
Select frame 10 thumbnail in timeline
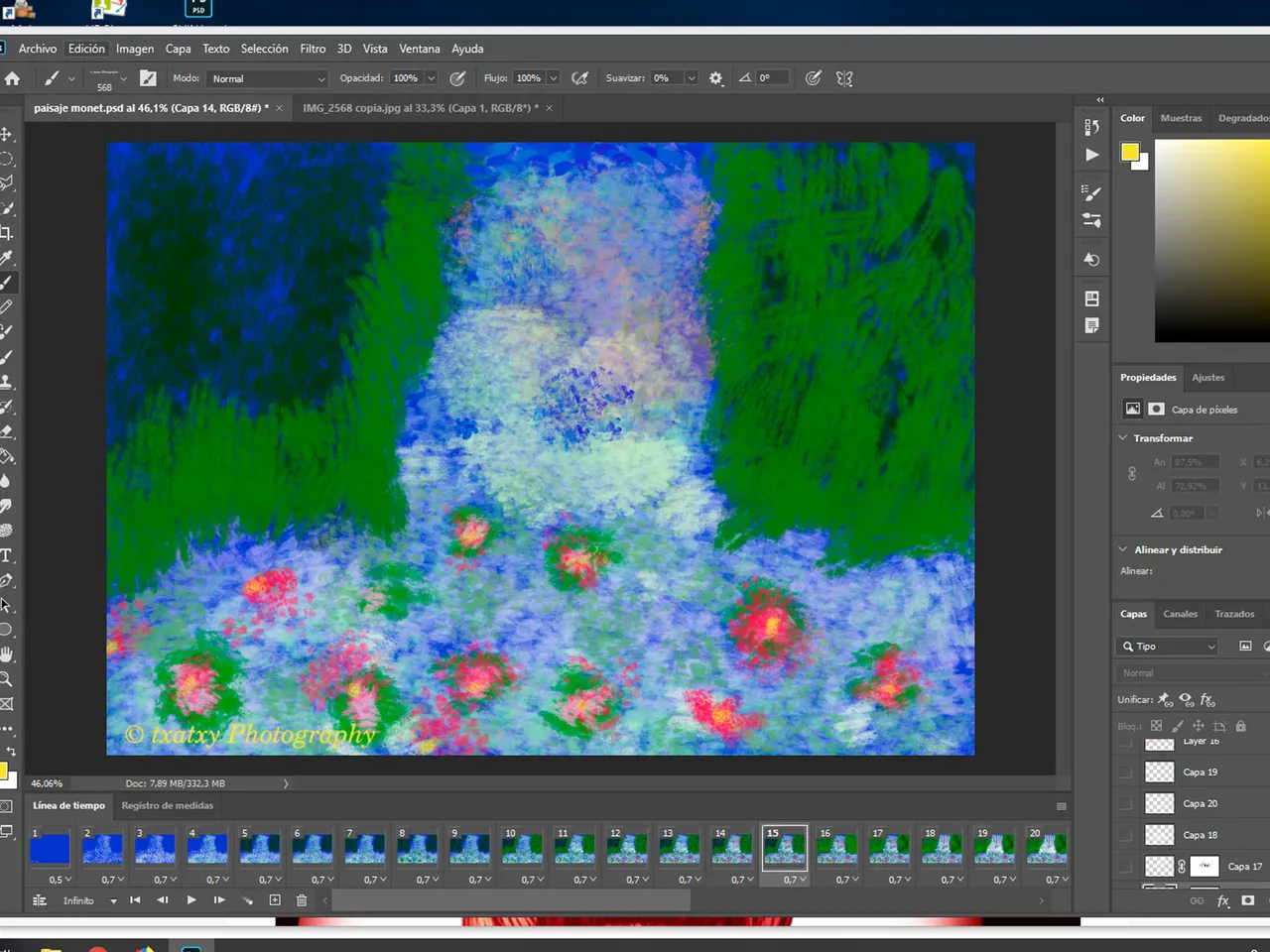[x=522, y=848]
